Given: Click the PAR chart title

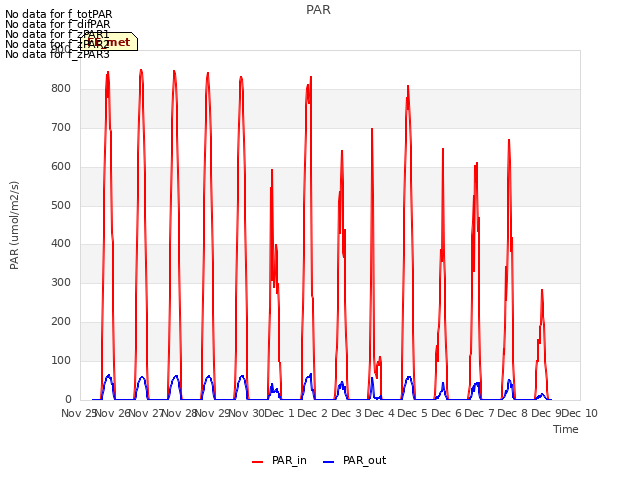Looking at the screenshot, I should pyautogui.click(x=318, y=10).
